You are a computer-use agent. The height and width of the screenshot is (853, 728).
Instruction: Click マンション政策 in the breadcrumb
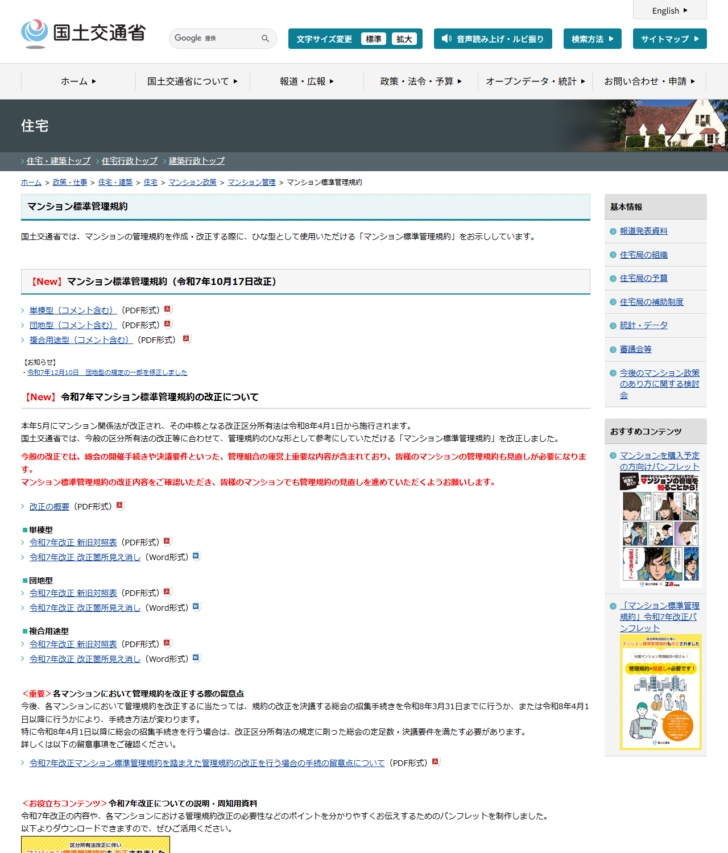pos(193,182)
